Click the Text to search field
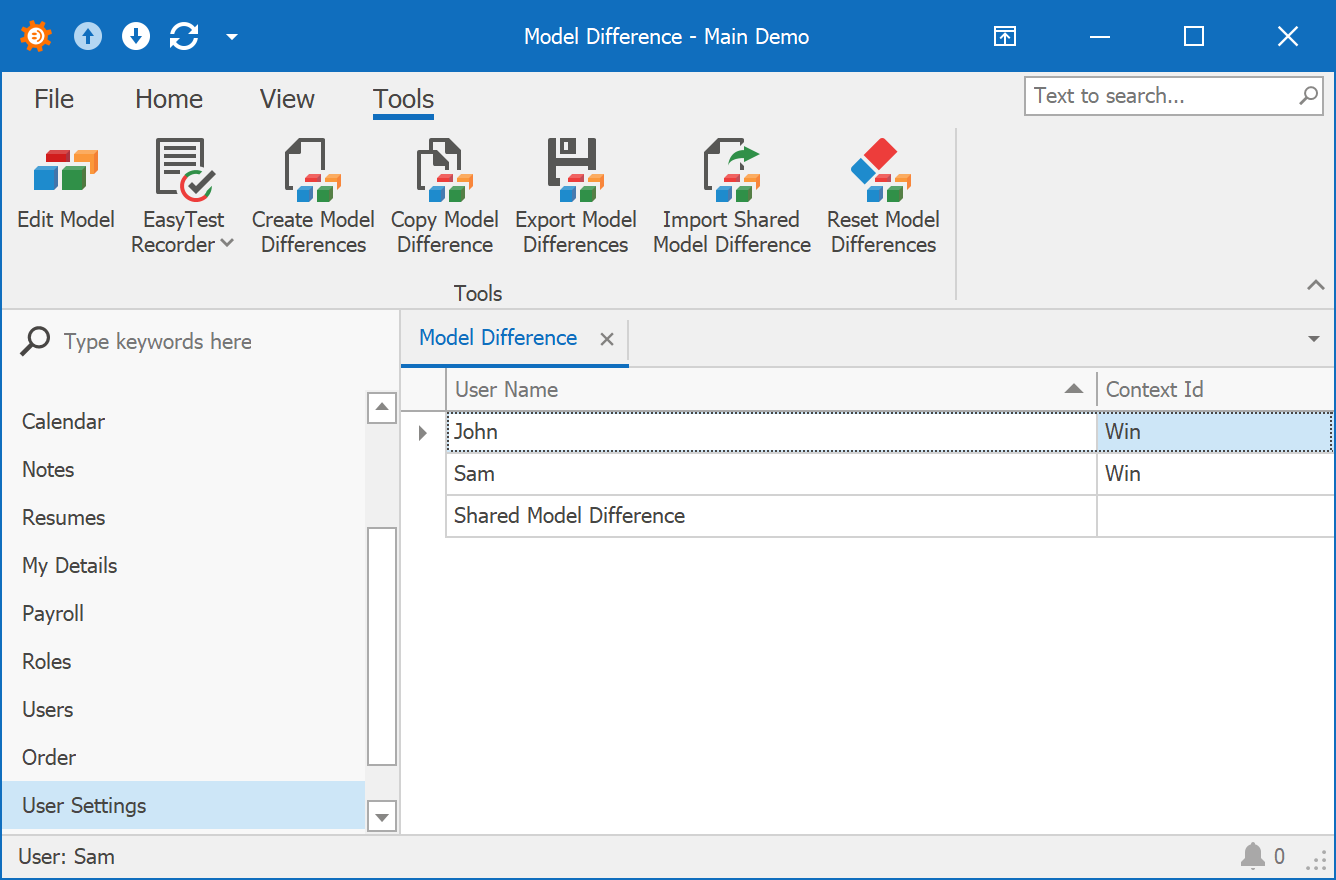The image size is (1336, 880). [x=1160, y=96]
